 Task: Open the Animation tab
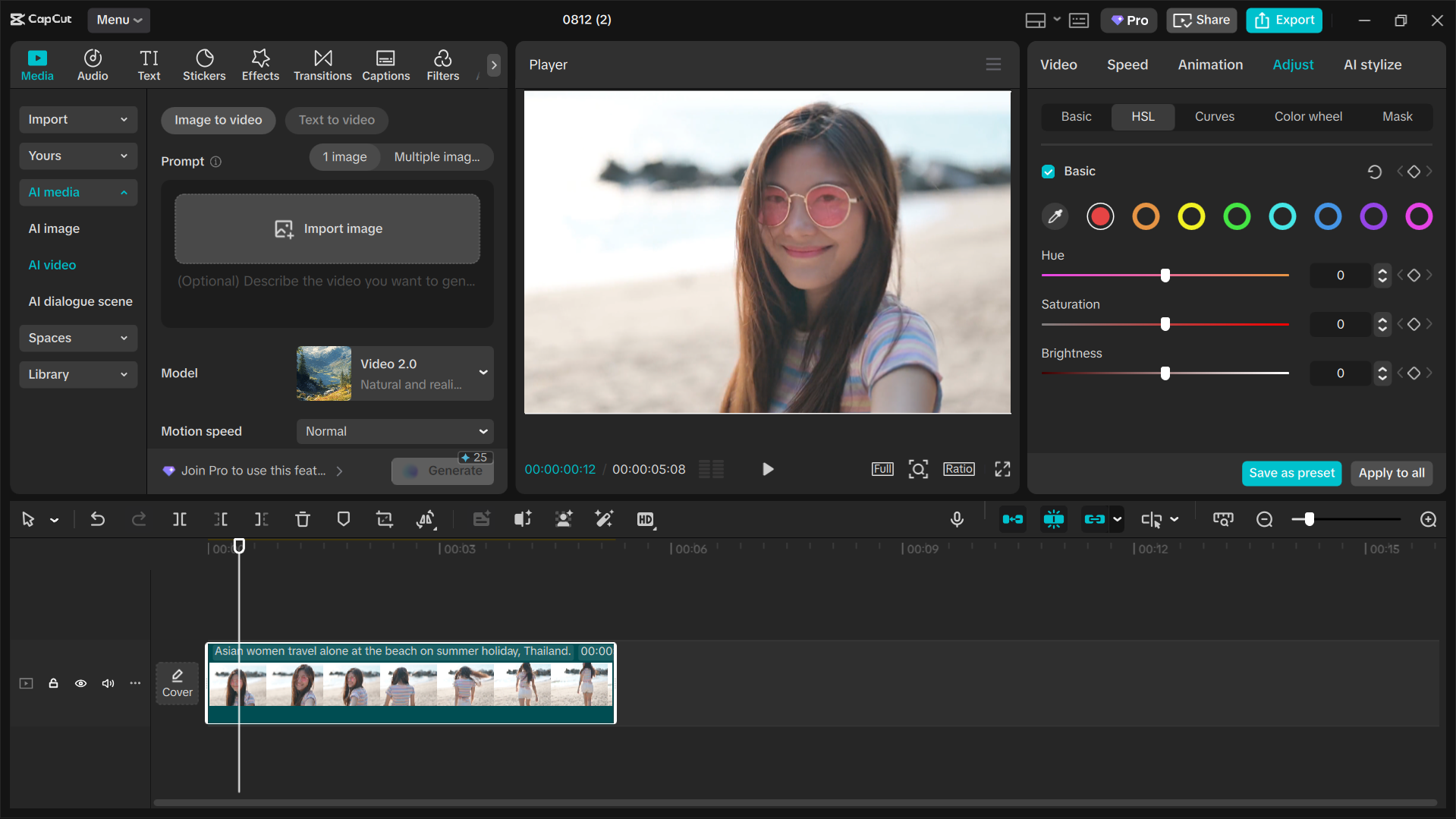[x=1210, y=65]
